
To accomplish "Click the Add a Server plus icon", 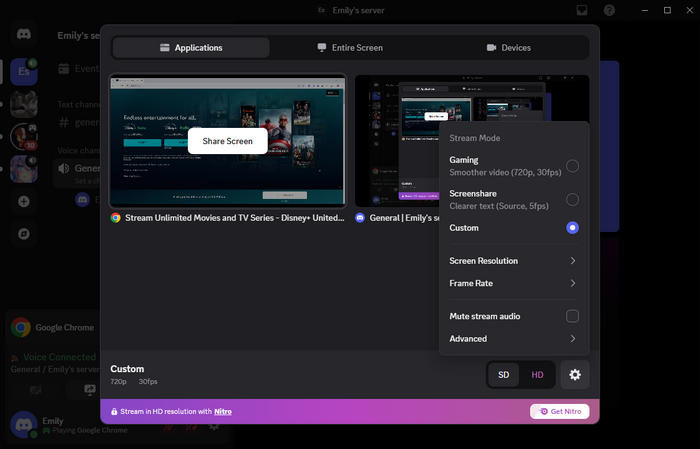I will (24, 201).
